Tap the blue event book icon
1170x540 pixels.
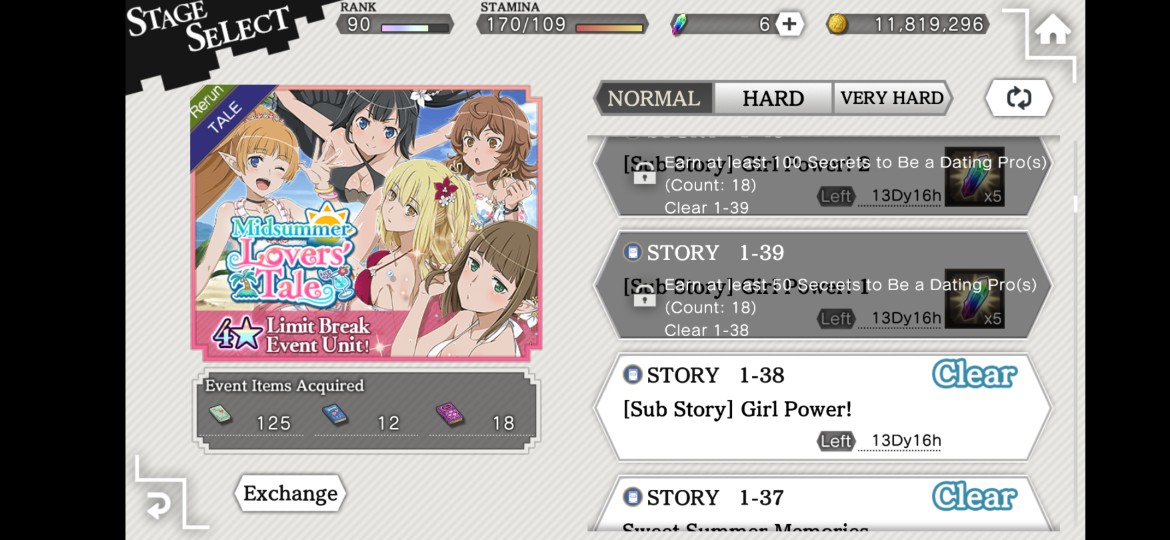pos(334,414)
